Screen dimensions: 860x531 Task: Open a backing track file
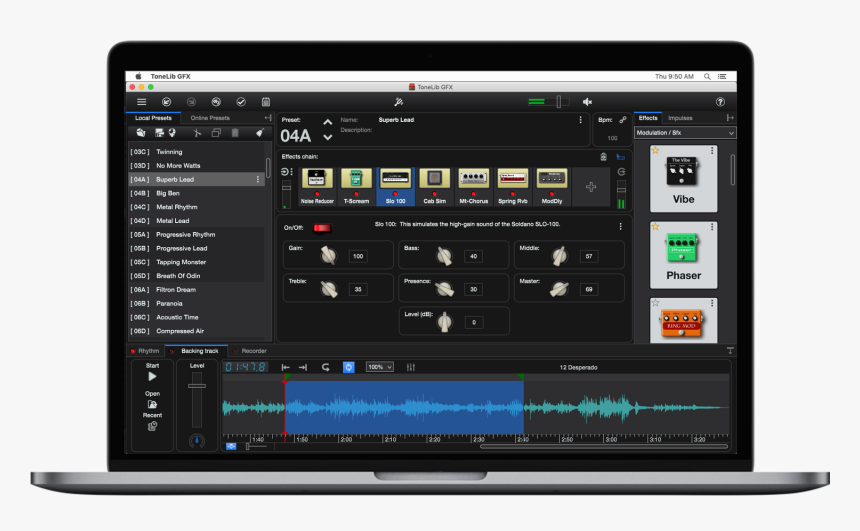tap(152, 404)
